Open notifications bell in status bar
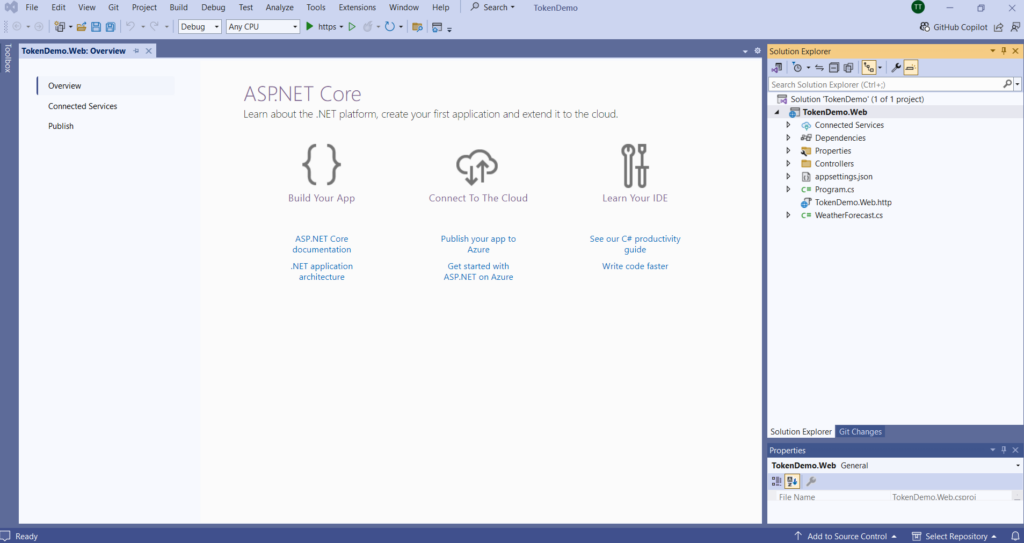 click(x=1015, y=536)
